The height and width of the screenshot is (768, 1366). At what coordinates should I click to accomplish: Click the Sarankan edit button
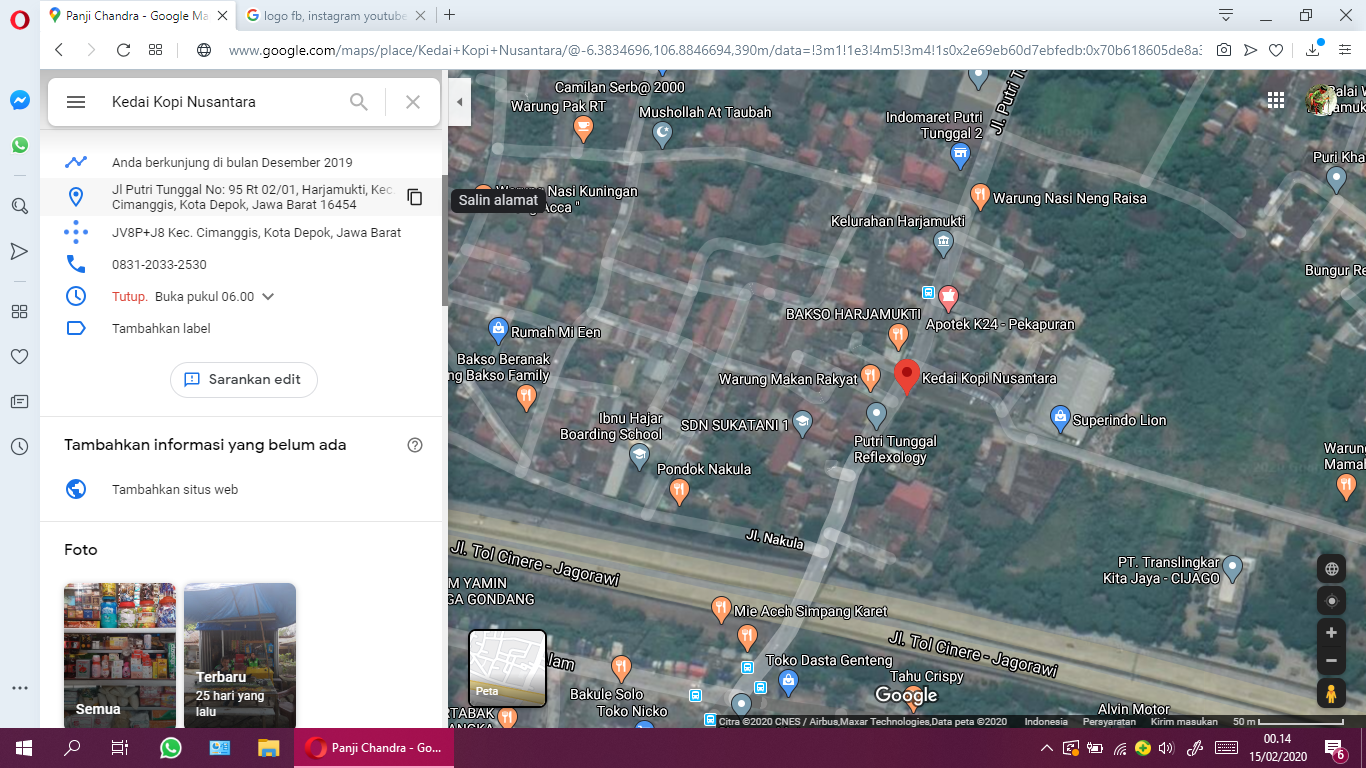pyautogui.click(x=243, y=380)
